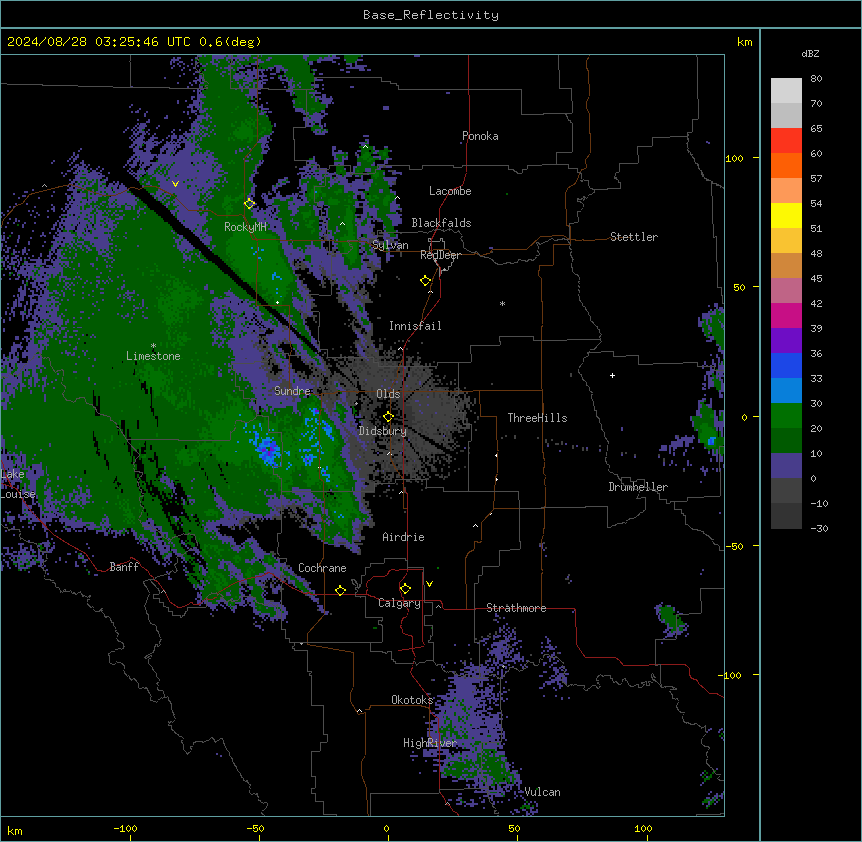This screenshot has width=862, height=842.
Task: Click the -50 tick label on bottom axis
Action: (255, 828)
